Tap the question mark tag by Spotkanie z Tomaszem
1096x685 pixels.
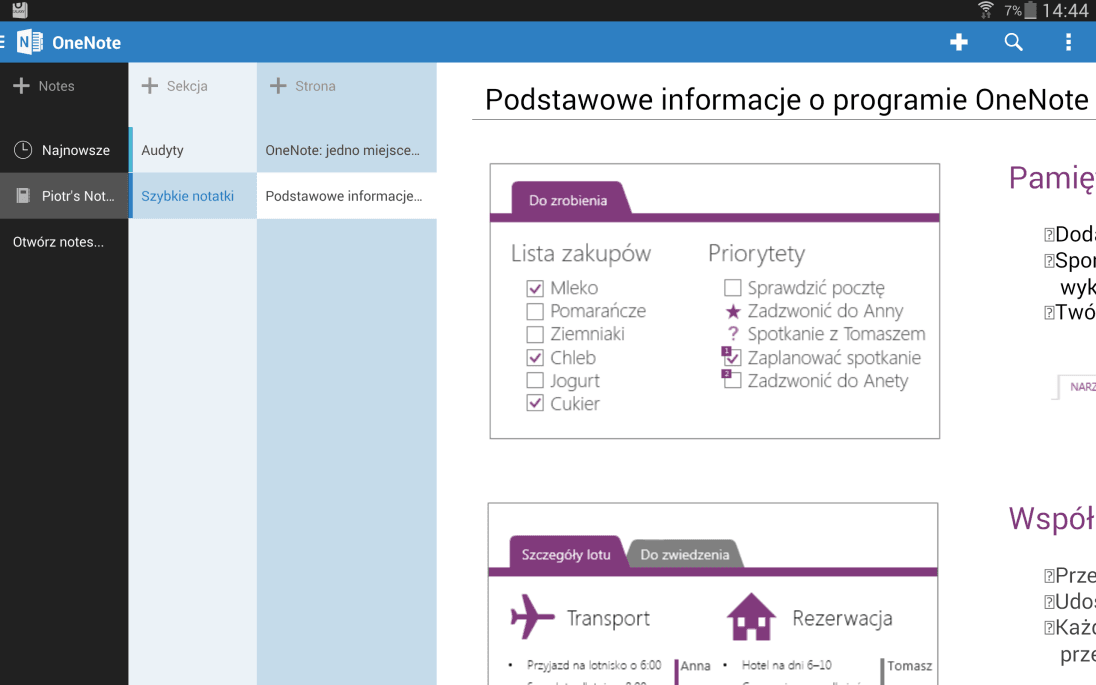pos(733,334)
